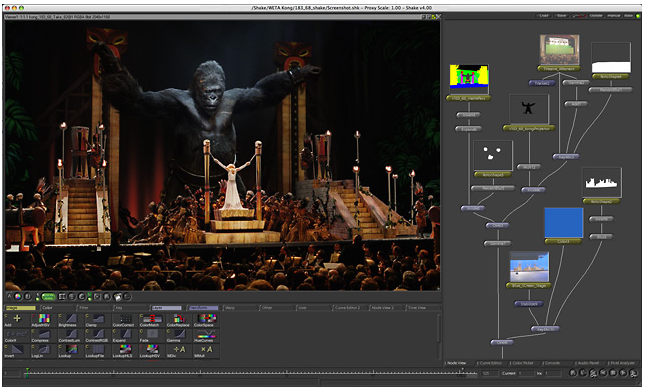The image size is (646, 391).
Task: Open the Curve Editor tab
Action: [492, 363]
